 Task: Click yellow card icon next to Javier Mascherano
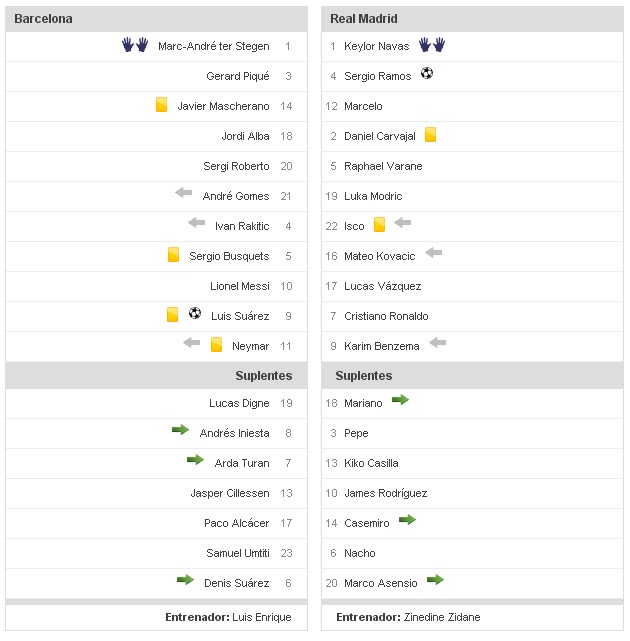point(161,104)
